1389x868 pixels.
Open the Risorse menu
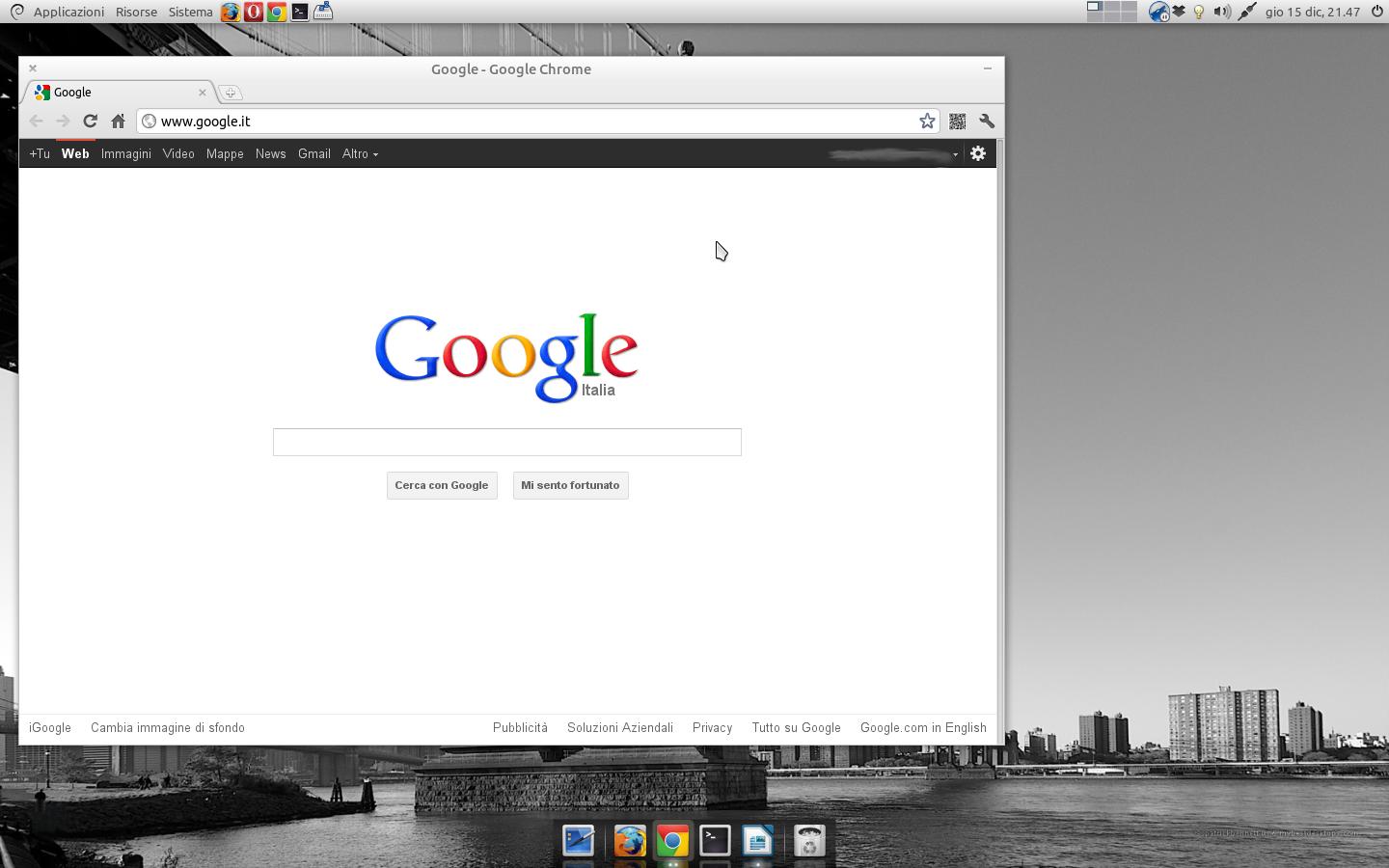(136, 12)
